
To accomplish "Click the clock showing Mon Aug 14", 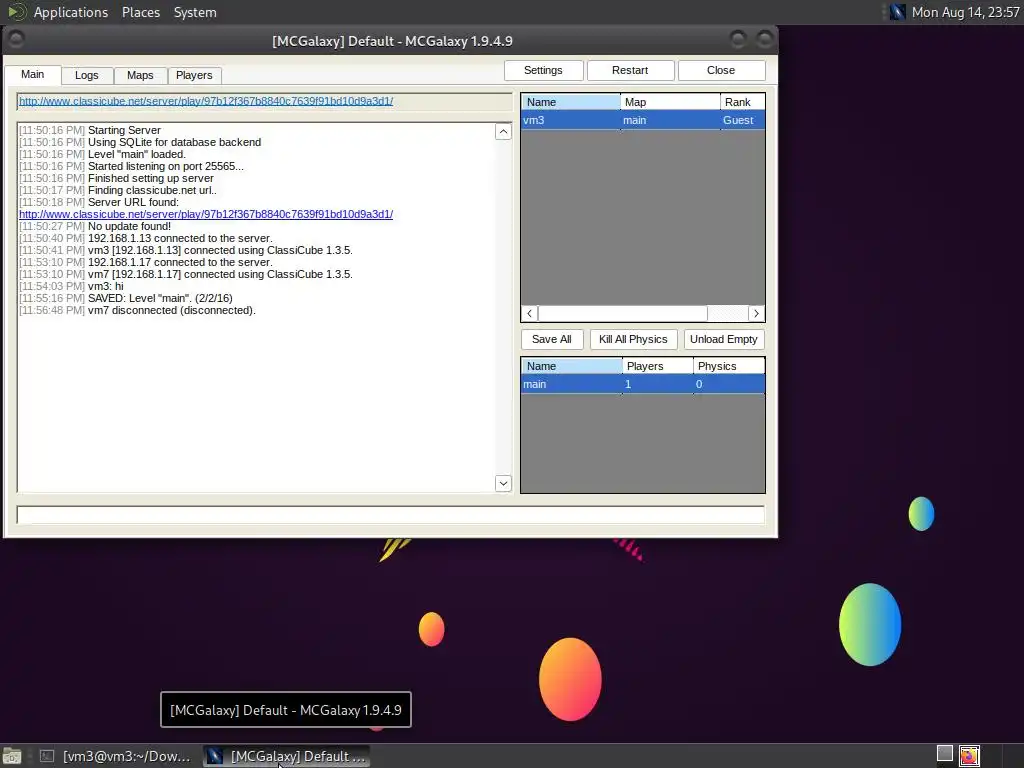I will pos(965,12).
